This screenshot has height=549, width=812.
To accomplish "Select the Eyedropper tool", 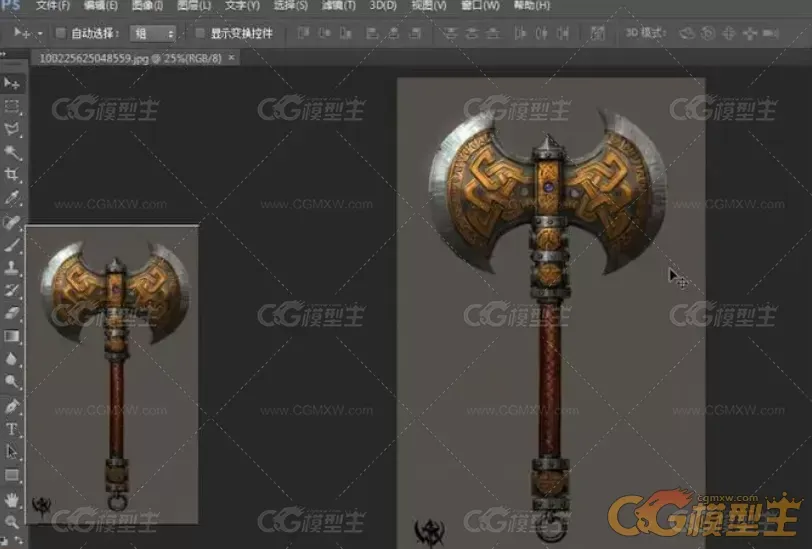I will coord(11,198).
